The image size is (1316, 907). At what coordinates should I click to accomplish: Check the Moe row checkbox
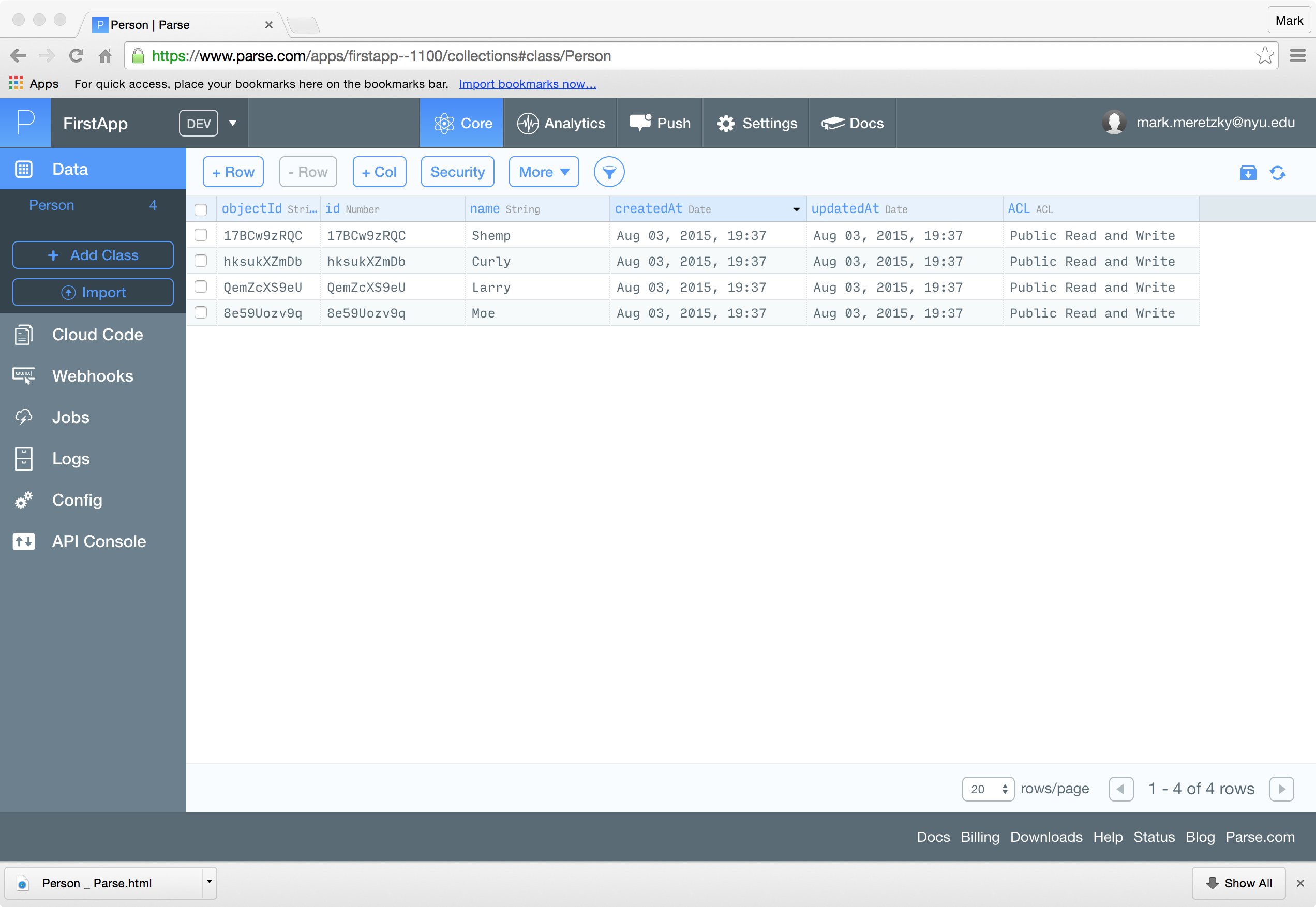pos(201,313)
